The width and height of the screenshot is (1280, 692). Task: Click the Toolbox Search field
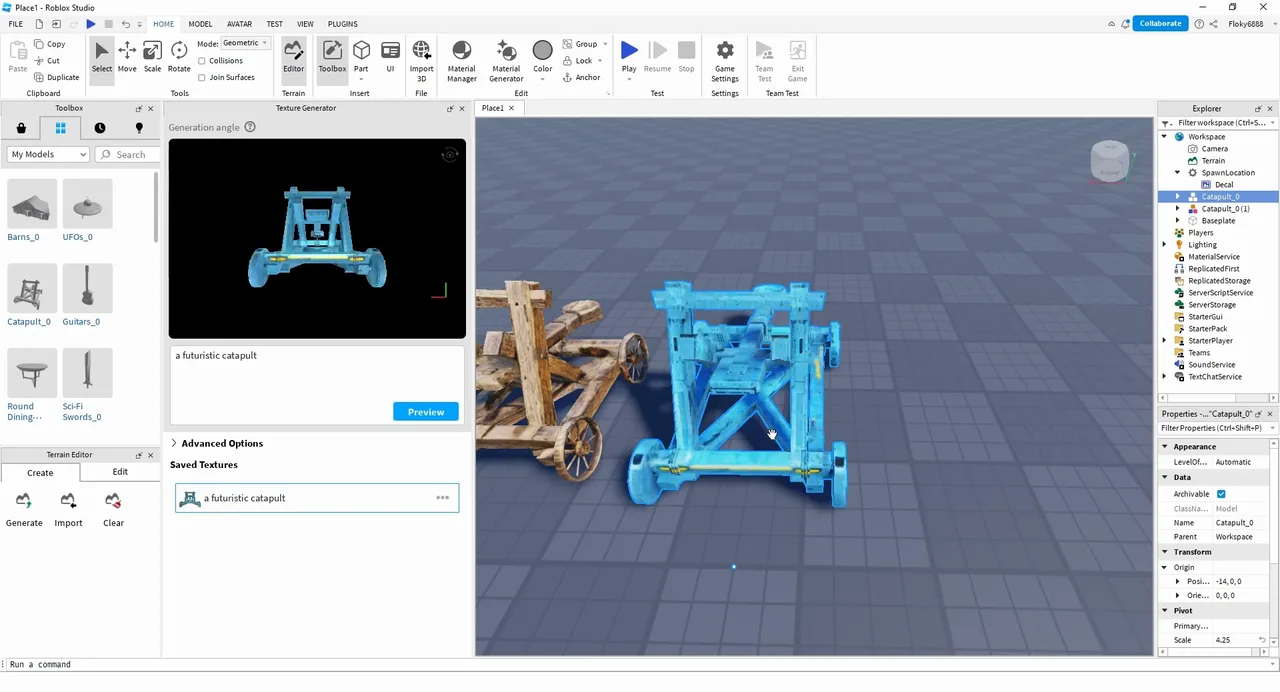[x=127, y=154]
